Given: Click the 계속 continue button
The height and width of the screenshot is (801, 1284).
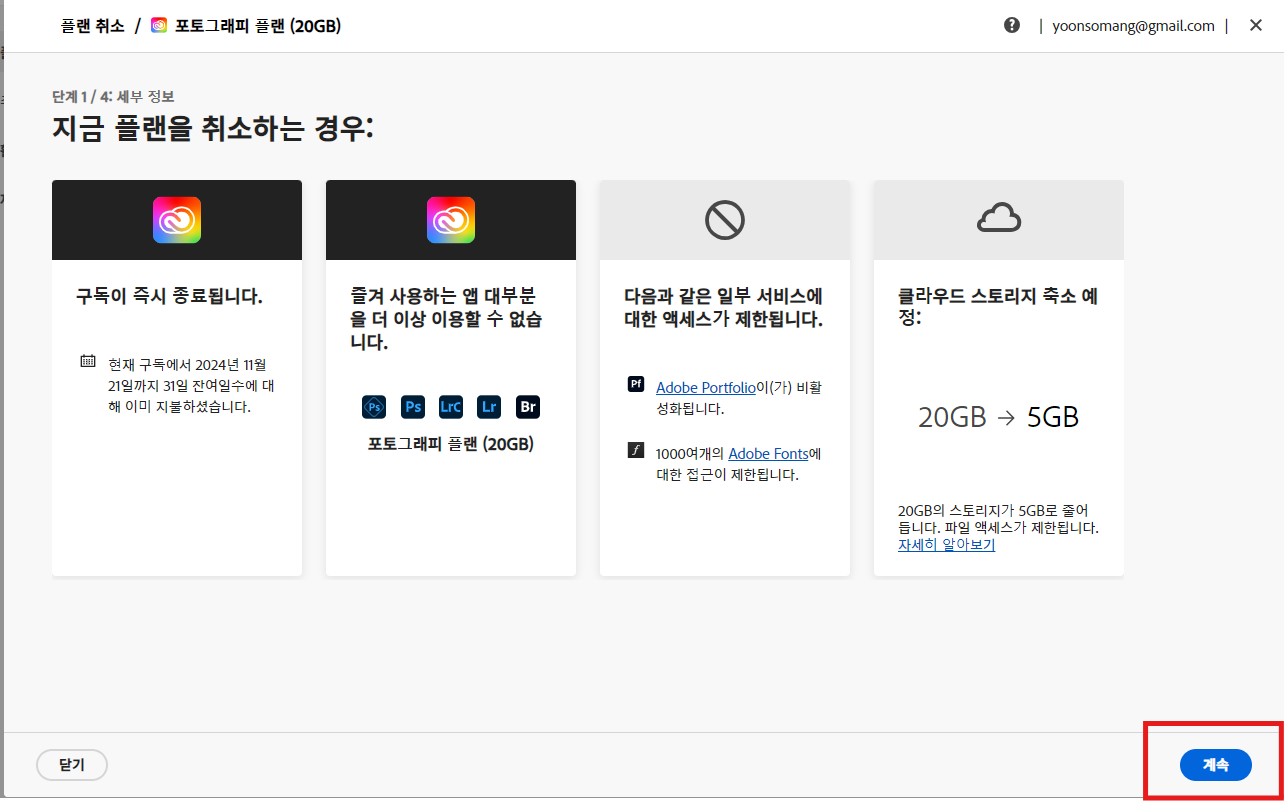Looking at the screenshot, I should (x=1215, y=765).
